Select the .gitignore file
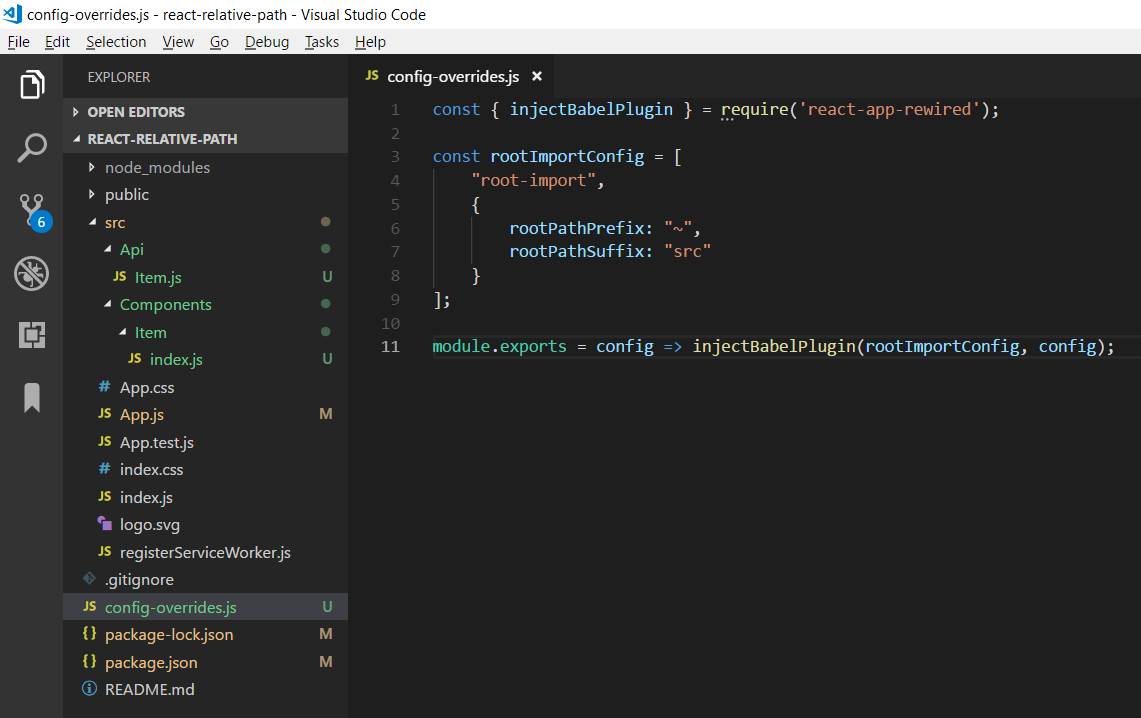Screen dimensions: 1141x718 [x=139, y=580]
